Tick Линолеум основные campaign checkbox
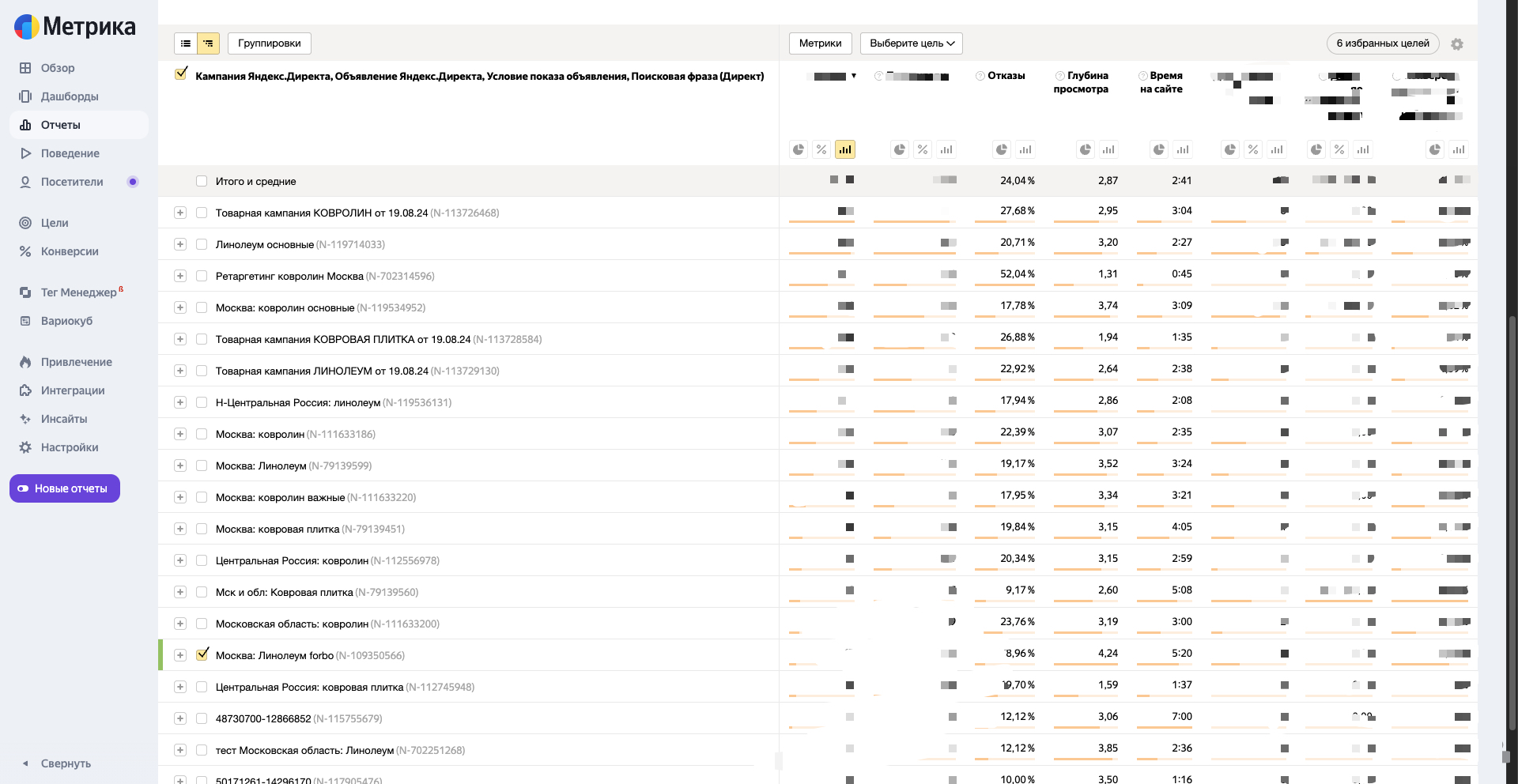The width and height of the screenshot is (1518, 784). click(202, 244)
